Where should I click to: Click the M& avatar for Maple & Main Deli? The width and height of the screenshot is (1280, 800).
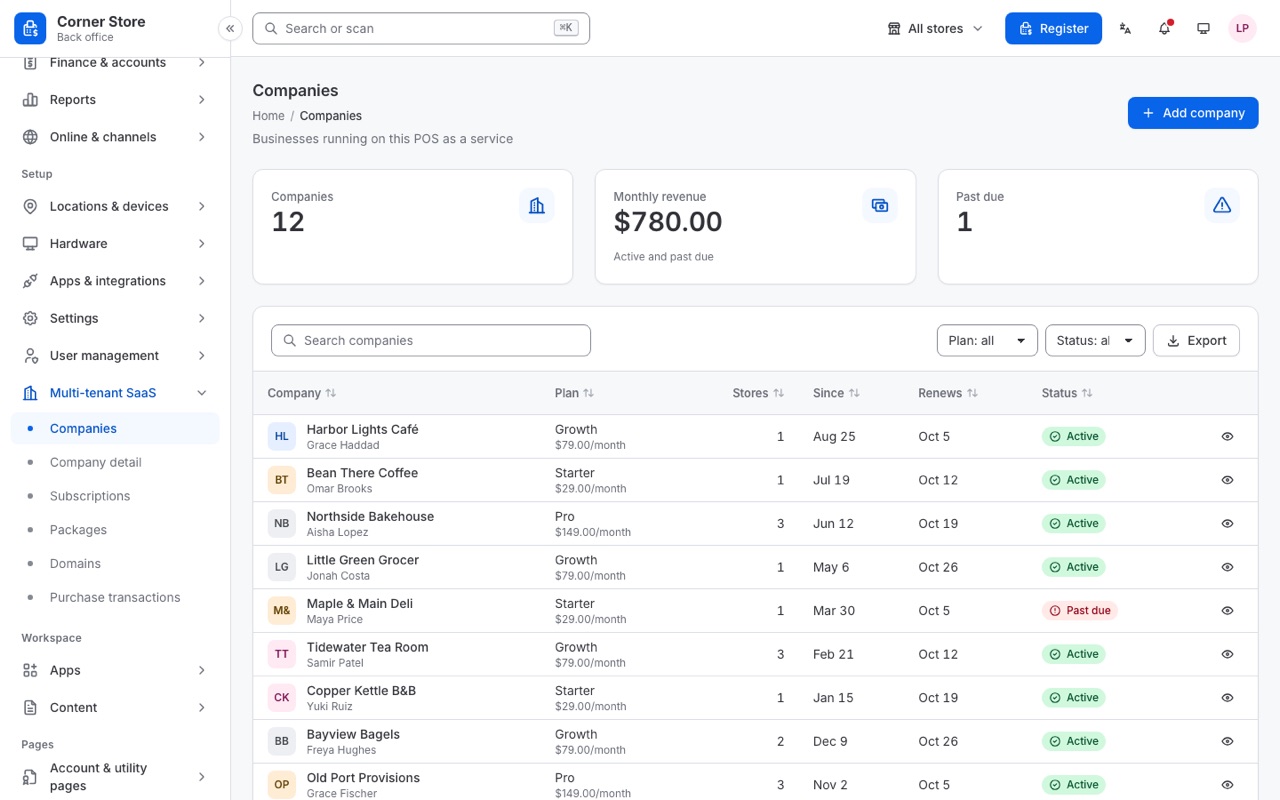[282, 610]
